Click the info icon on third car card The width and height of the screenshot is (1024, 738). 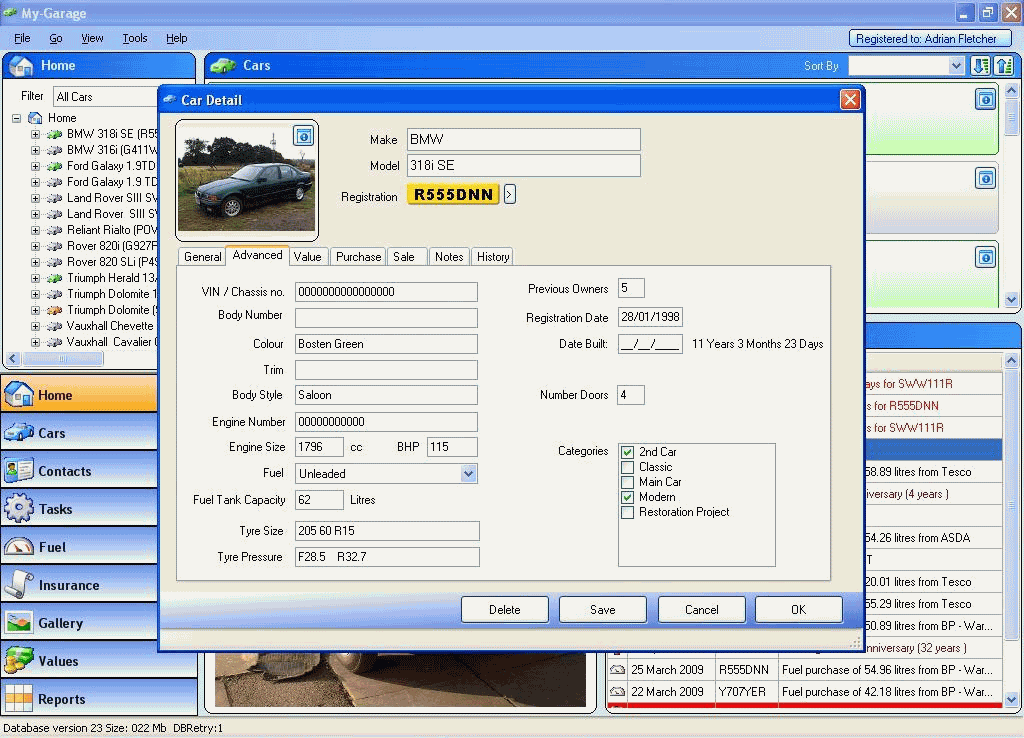pyautogui.click(x=985, y=257)
